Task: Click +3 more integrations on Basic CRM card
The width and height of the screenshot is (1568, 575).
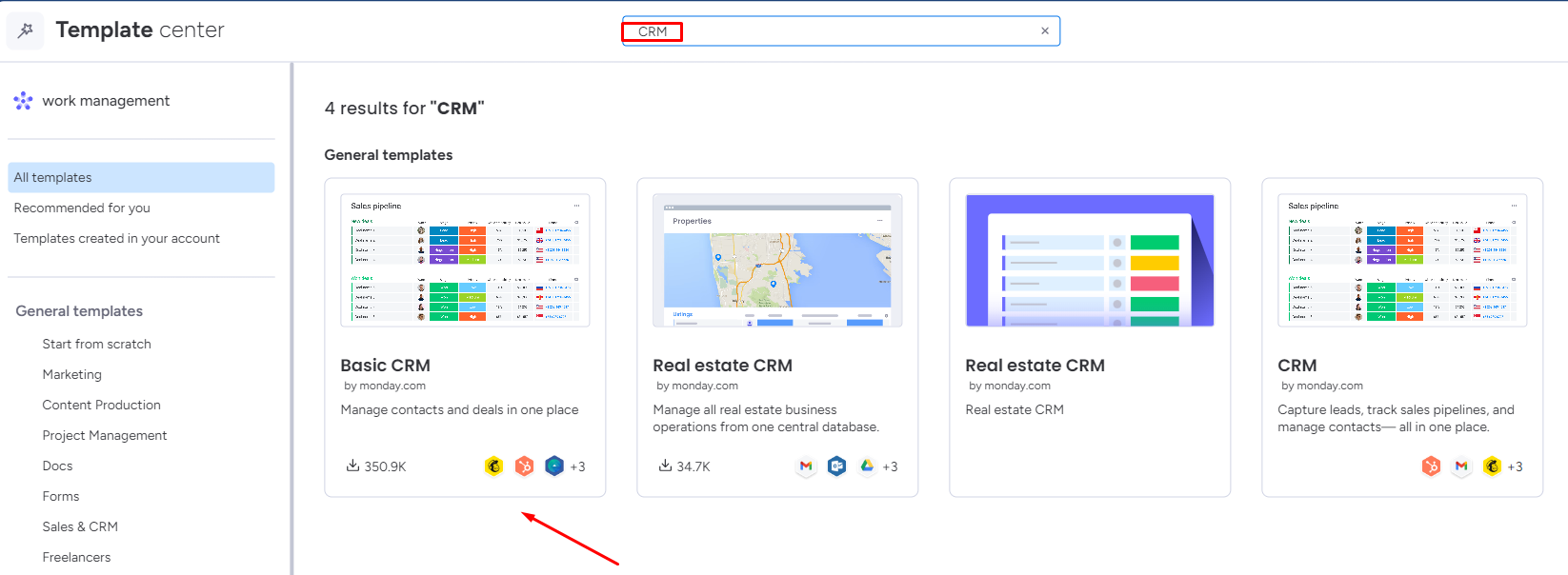Action: [x=578, y=466]
